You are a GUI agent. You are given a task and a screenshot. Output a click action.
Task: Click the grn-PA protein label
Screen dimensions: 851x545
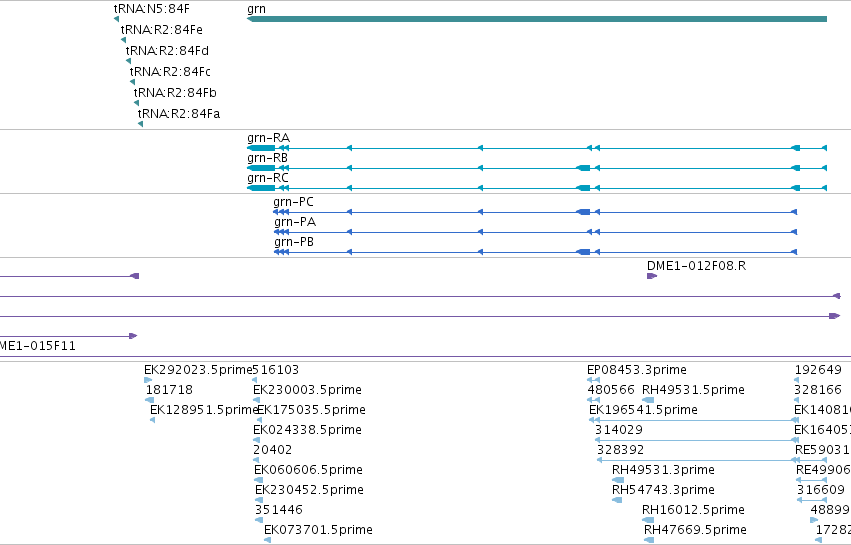[295, 221]
